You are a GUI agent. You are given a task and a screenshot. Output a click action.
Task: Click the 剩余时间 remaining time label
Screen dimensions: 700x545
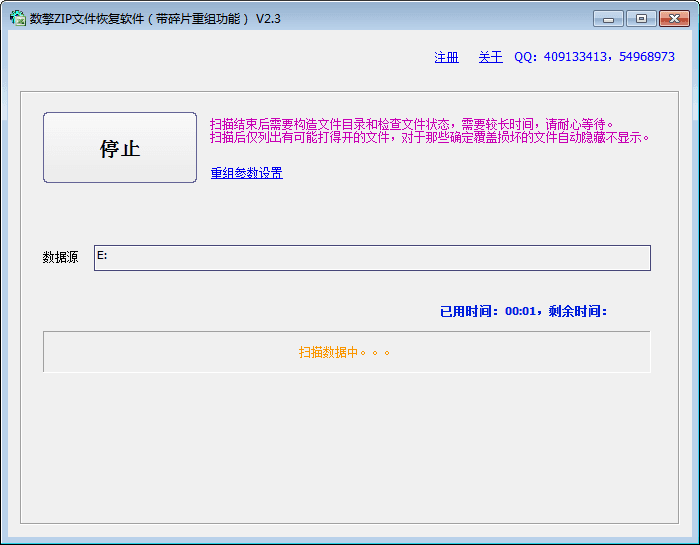[x=577, y=311]
